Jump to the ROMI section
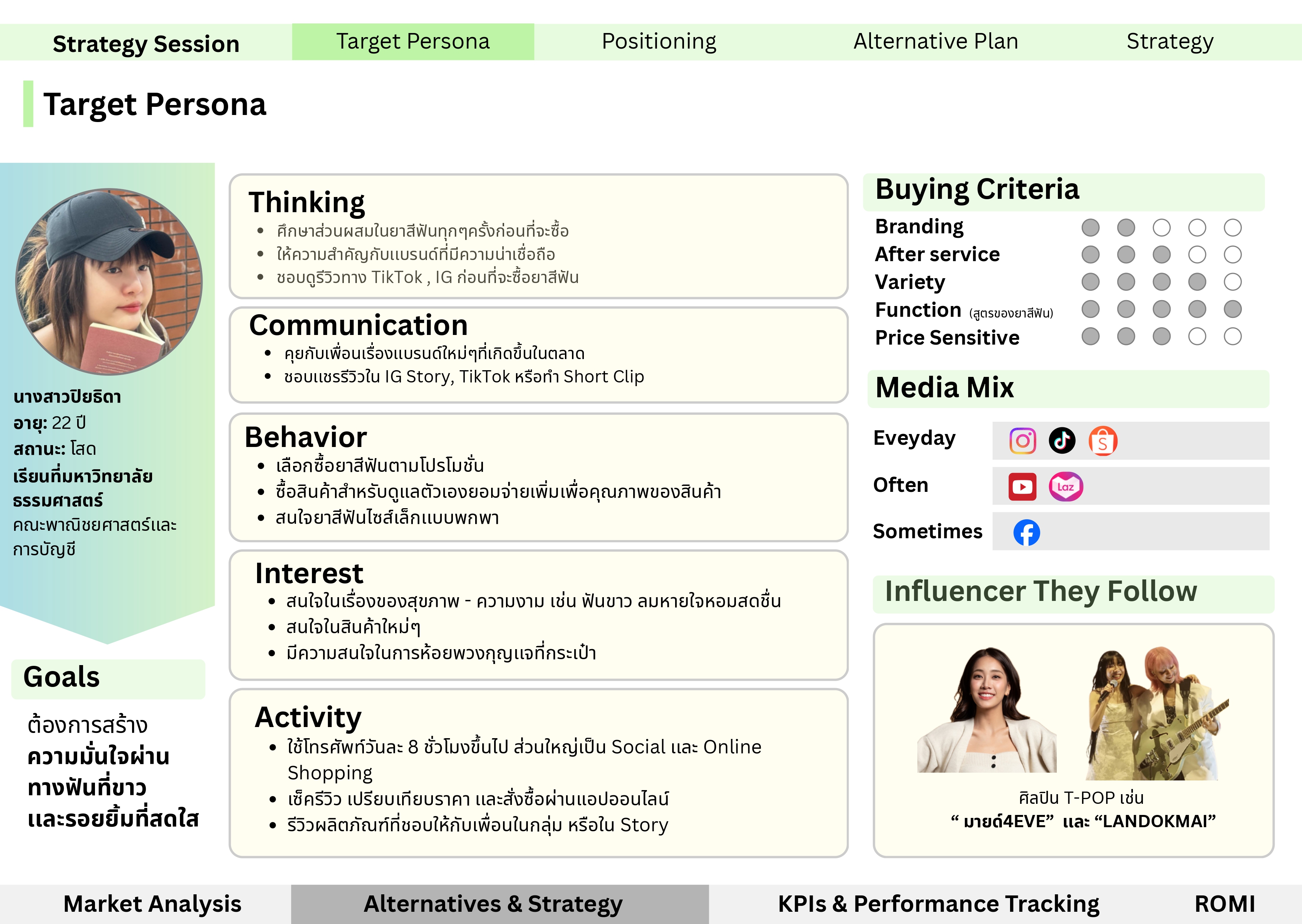Screen dimensions: 1302x924 (1224, 904)
